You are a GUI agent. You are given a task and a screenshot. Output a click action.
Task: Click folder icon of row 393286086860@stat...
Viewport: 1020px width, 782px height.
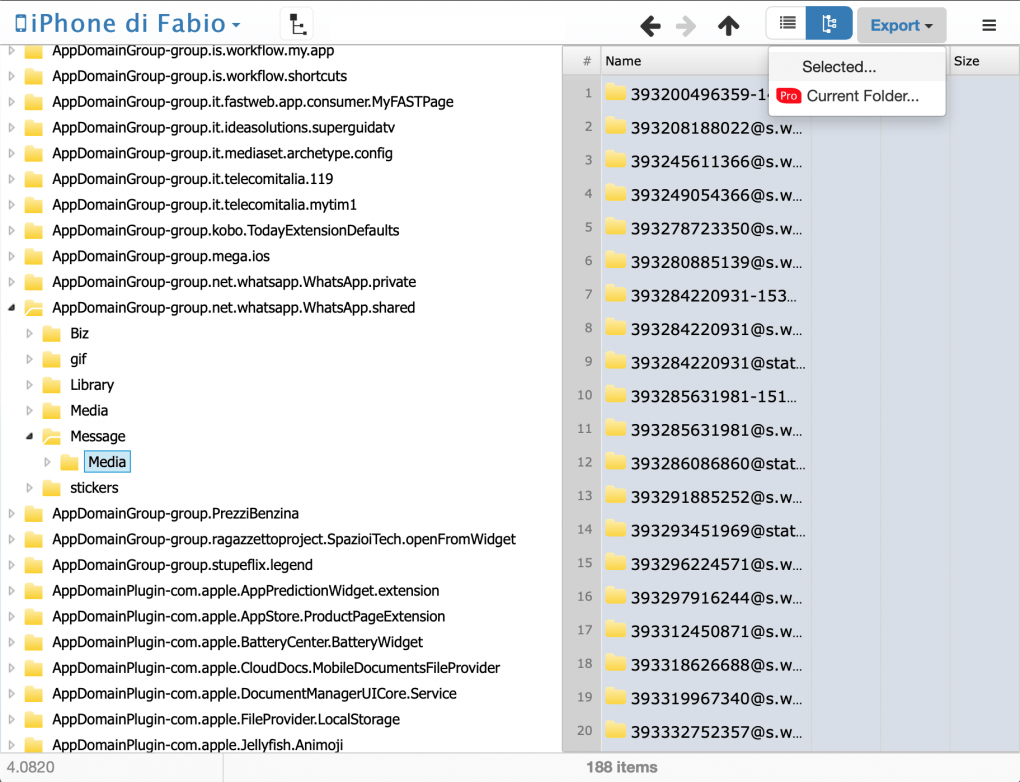tap(615, 463)
